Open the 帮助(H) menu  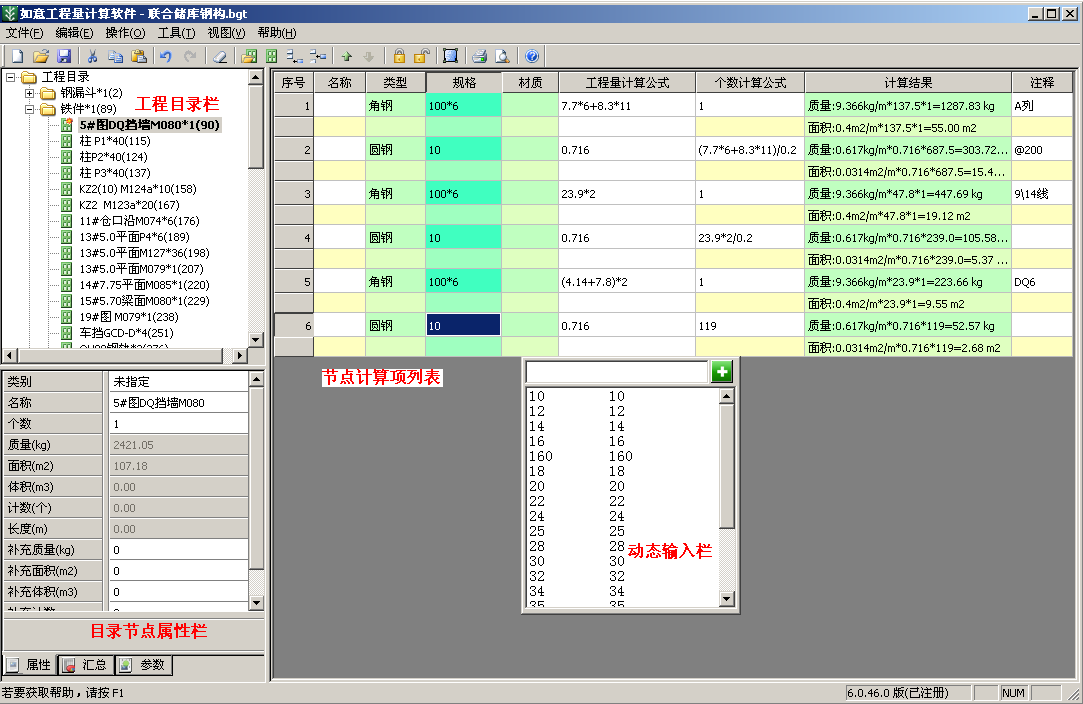pos(277,32)
